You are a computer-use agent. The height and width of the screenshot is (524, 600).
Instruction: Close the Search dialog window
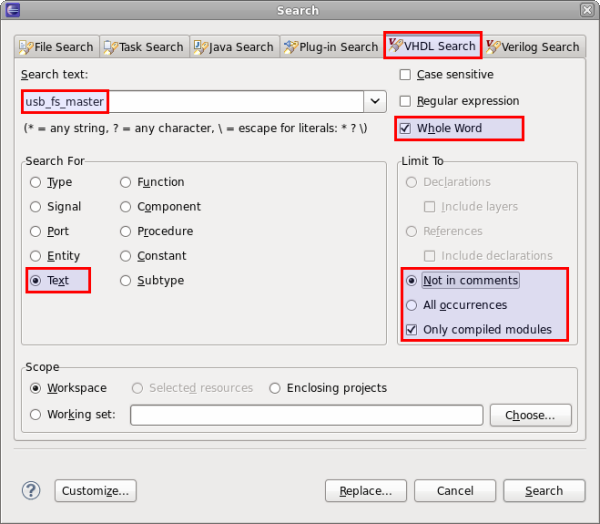click(587, 10)
